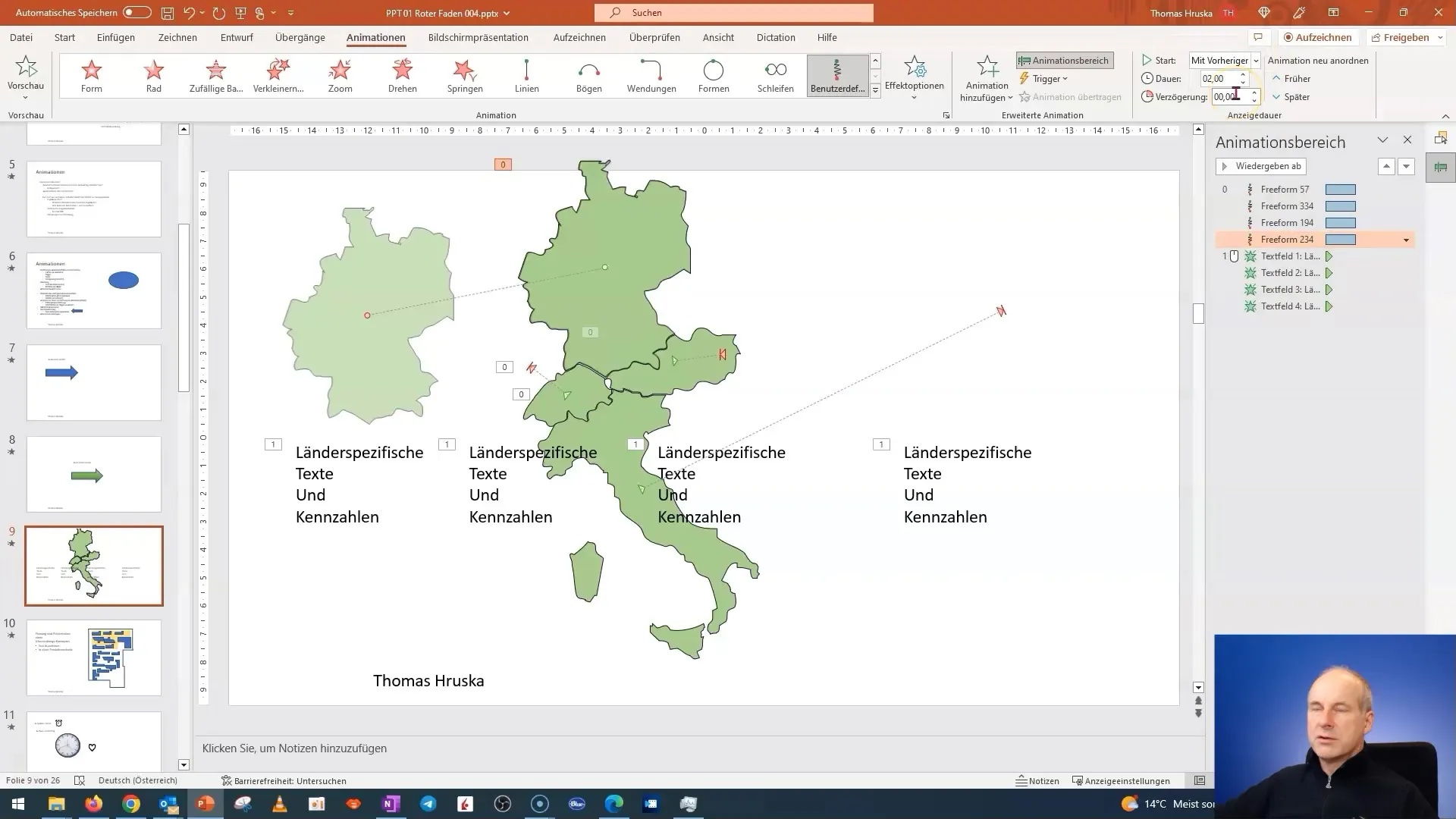This screenshot has height=819, width=1456.
Task: Close the Animationsbereich pane
Action: (1407, 140)
